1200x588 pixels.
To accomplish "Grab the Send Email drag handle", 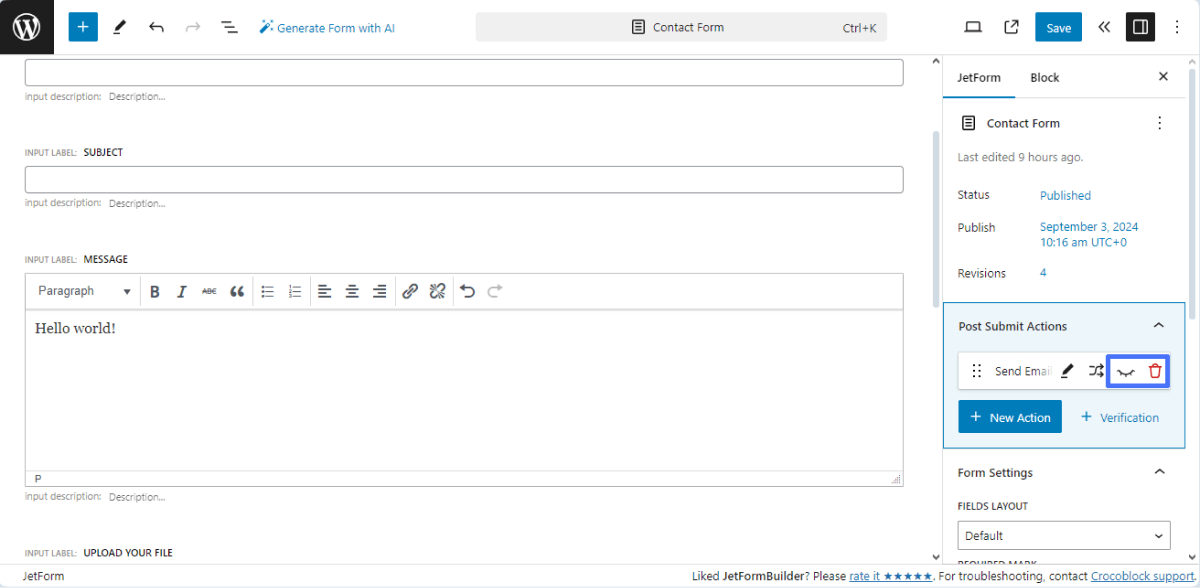I will pyautogui.click(x=977, y=371).
